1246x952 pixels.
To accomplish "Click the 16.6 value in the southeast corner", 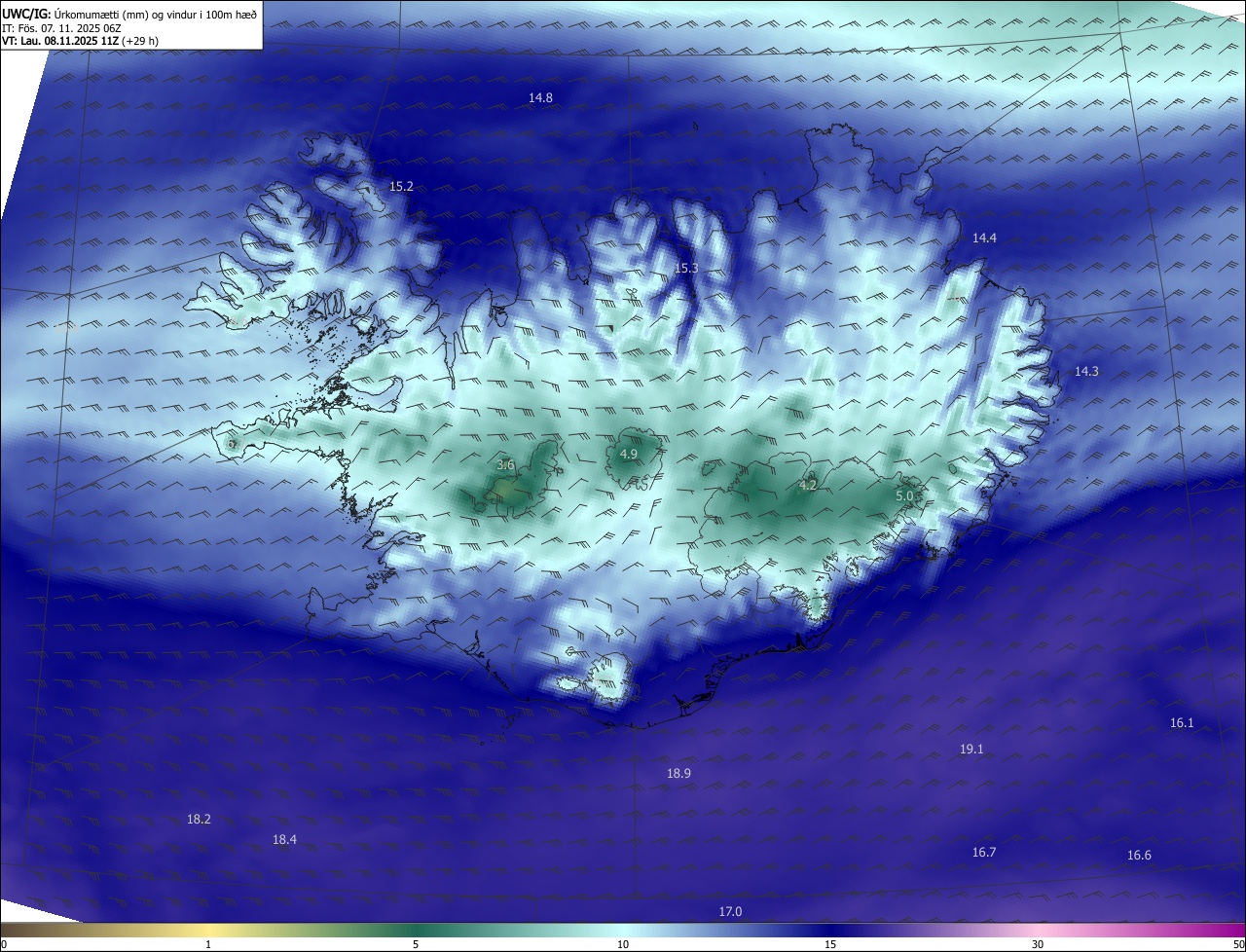I will coord(1139,856).
